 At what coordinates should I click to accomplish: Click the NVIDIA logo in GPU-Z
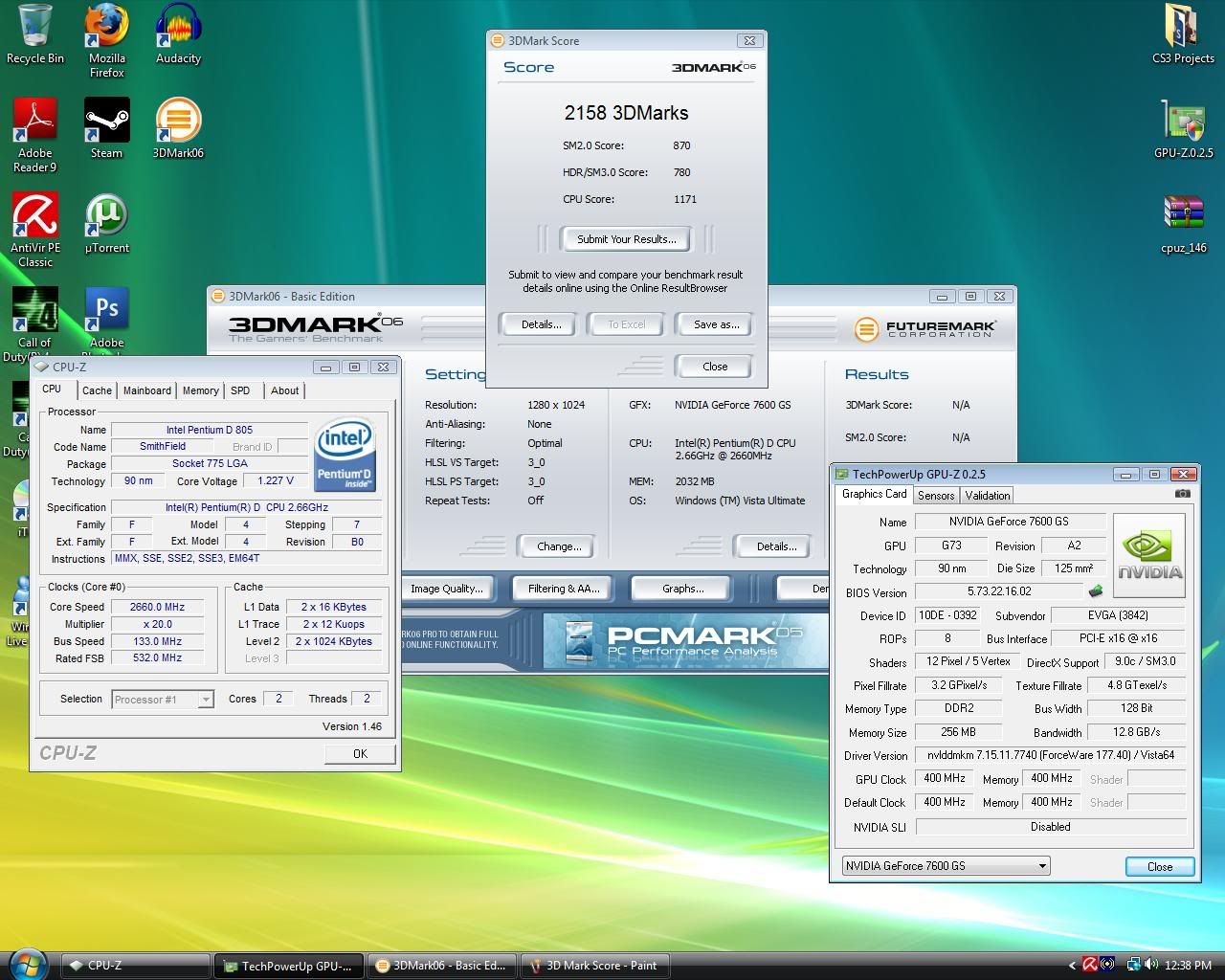[1149, 555]
